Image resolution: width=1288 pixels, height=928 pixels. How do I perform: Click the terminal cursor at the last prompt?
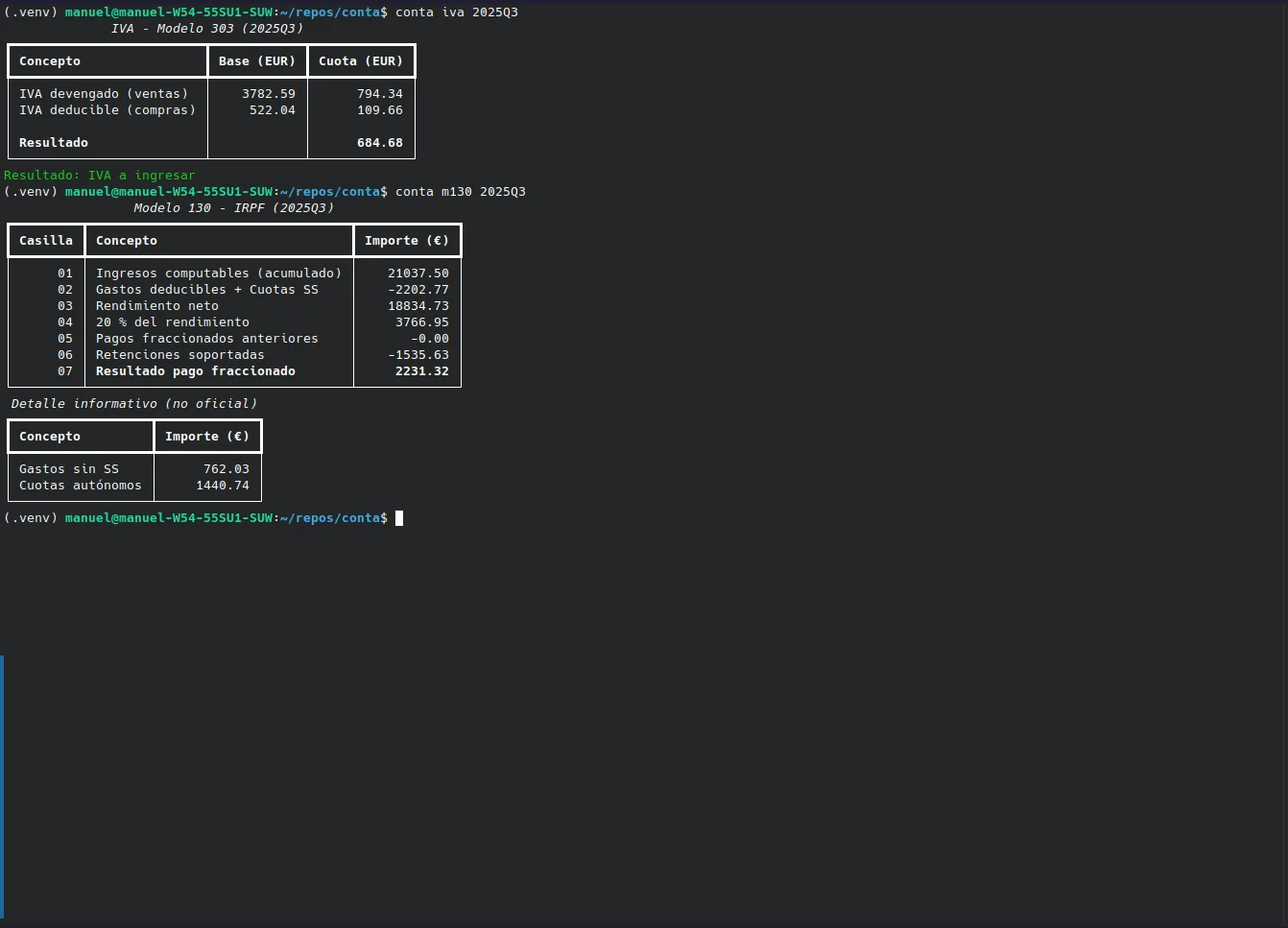pos(399,518)
